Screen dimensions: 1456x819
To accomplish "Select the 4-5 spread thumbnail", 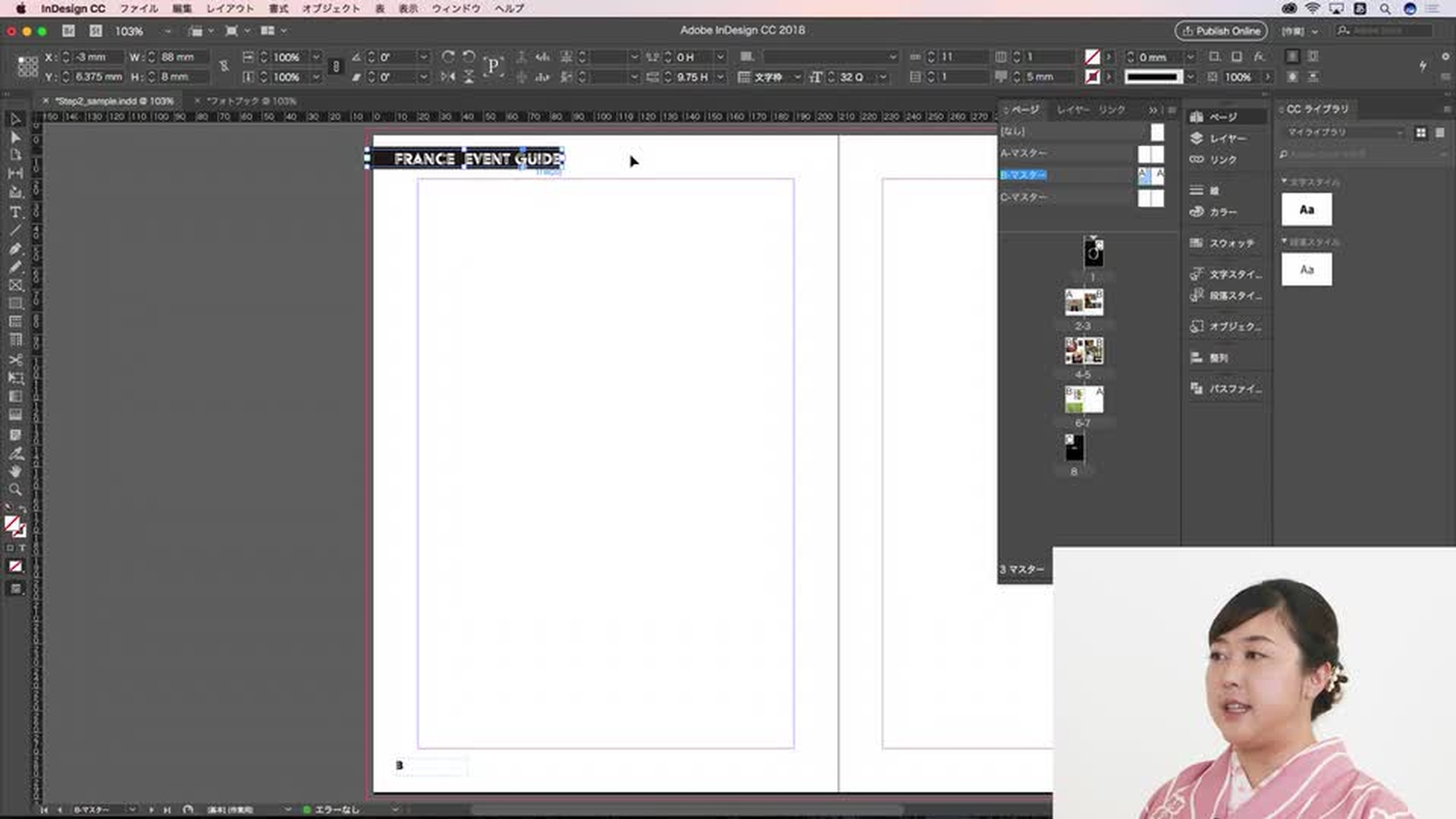I will coord(1083,351).
